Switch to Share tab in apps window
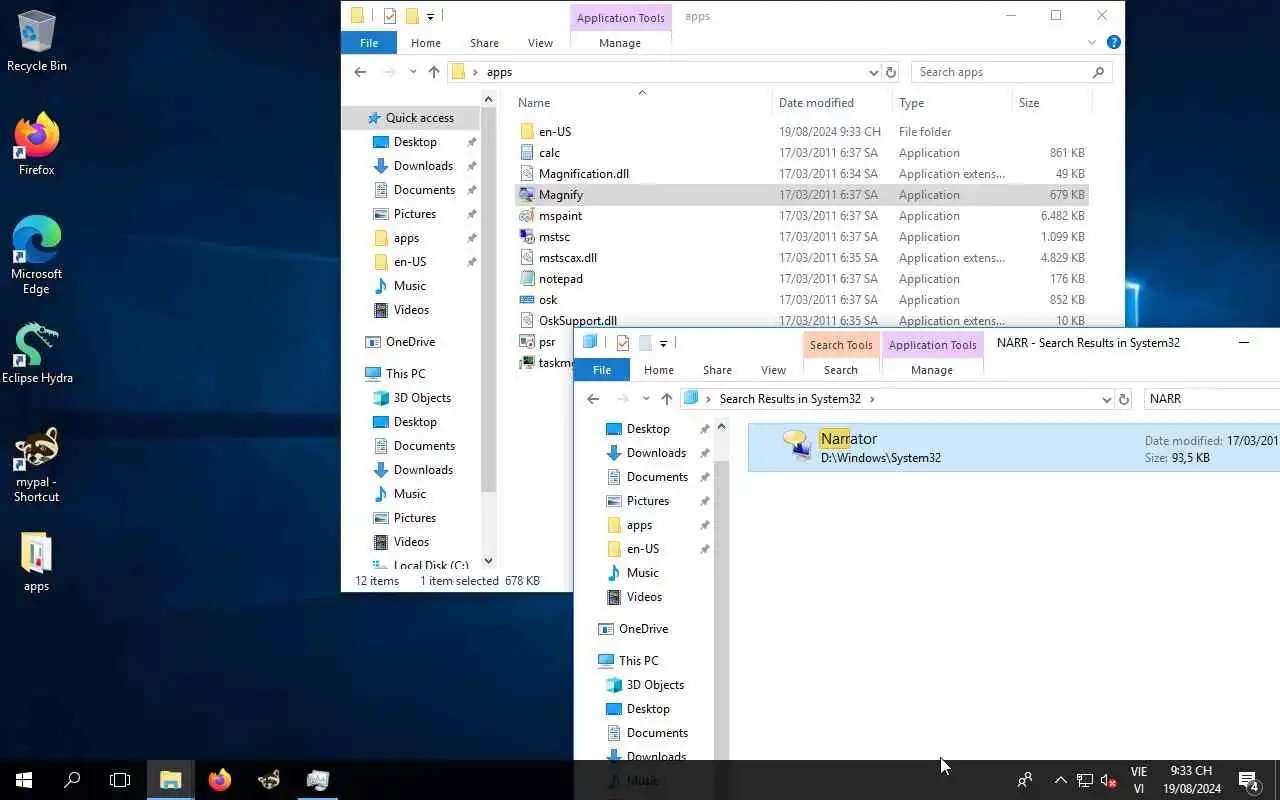Viewport: 1280px width, 800px height. pos(484,43)
